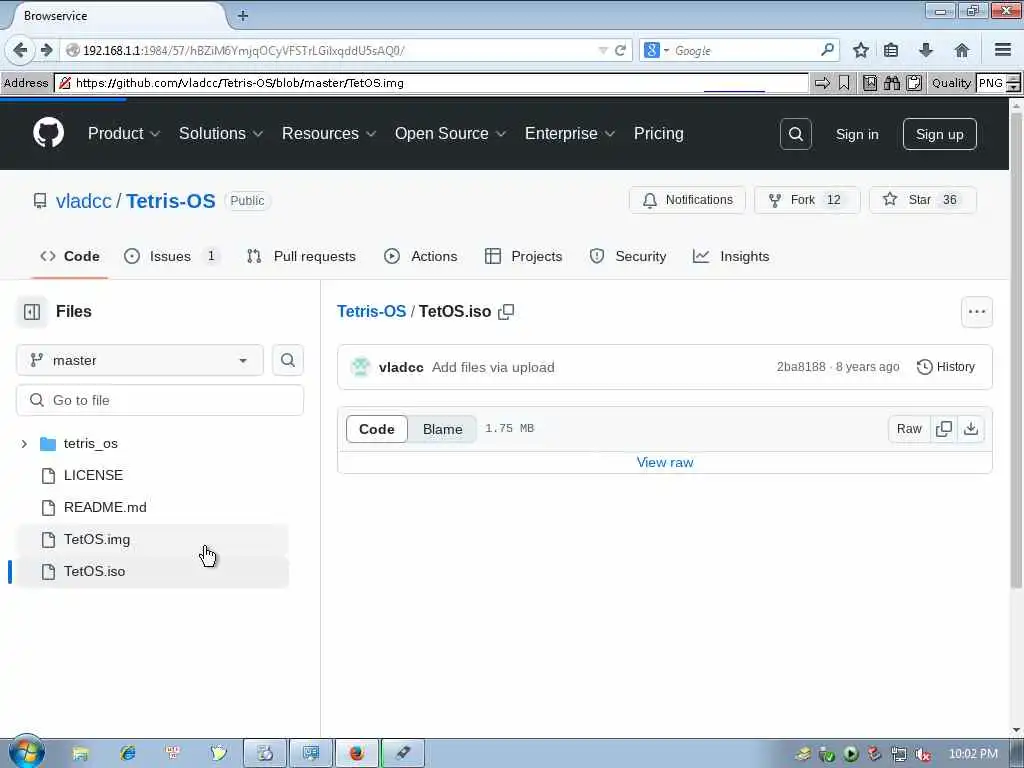1024x768 pixels.
Task: Open the Projects tab
Action: tap(524, 257)
